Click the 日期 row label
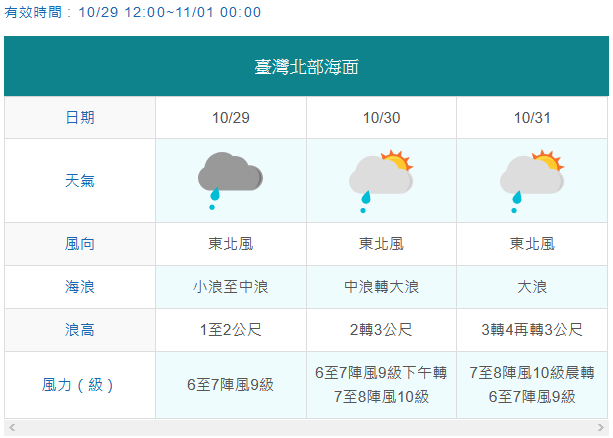The image size is (613, 438). click(80, 118)
